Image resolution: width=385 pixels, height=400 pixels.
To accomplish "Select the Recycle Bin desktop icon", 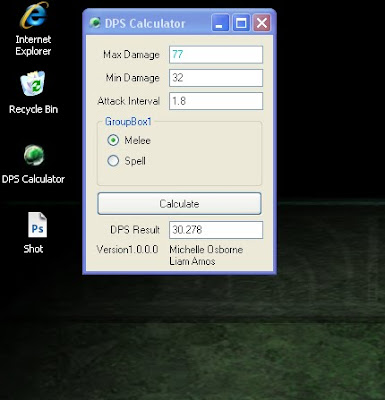I will click(x=33, y=93).
